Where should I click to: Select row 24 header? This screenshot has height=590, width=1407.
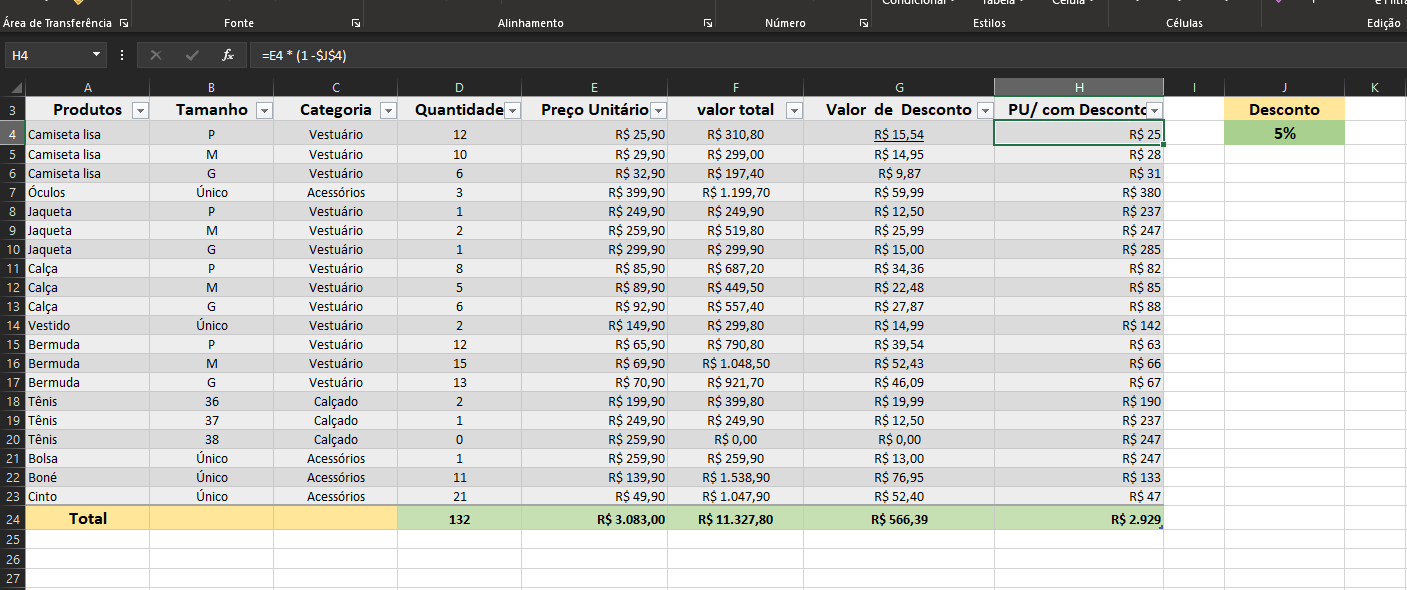[13, 519]
